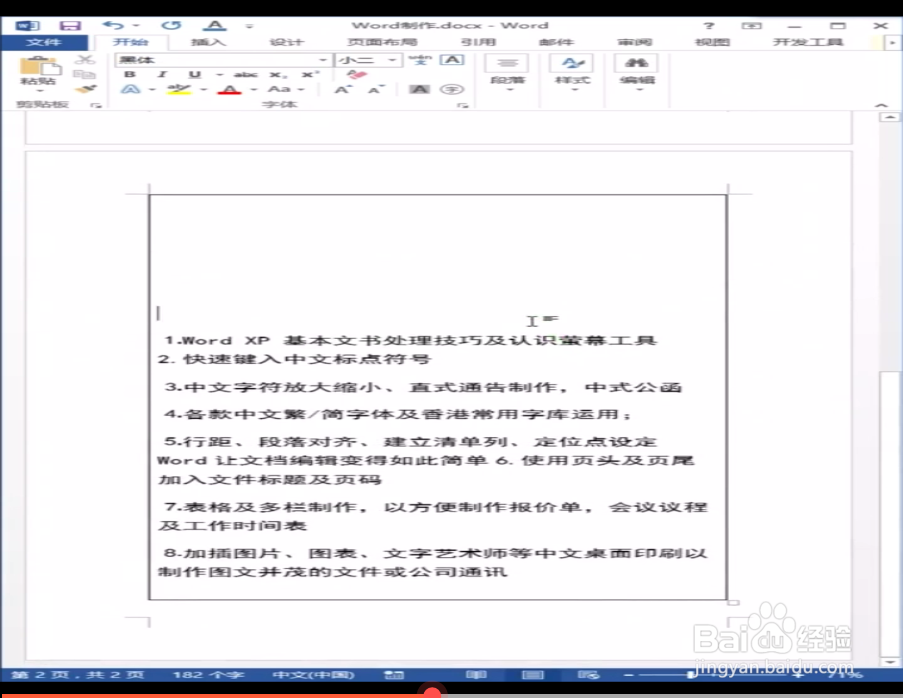The width and height of the screenshot is (903, 698).
Task: Open the 黑体 font name dropdown
Action: [x=322, y=60]
